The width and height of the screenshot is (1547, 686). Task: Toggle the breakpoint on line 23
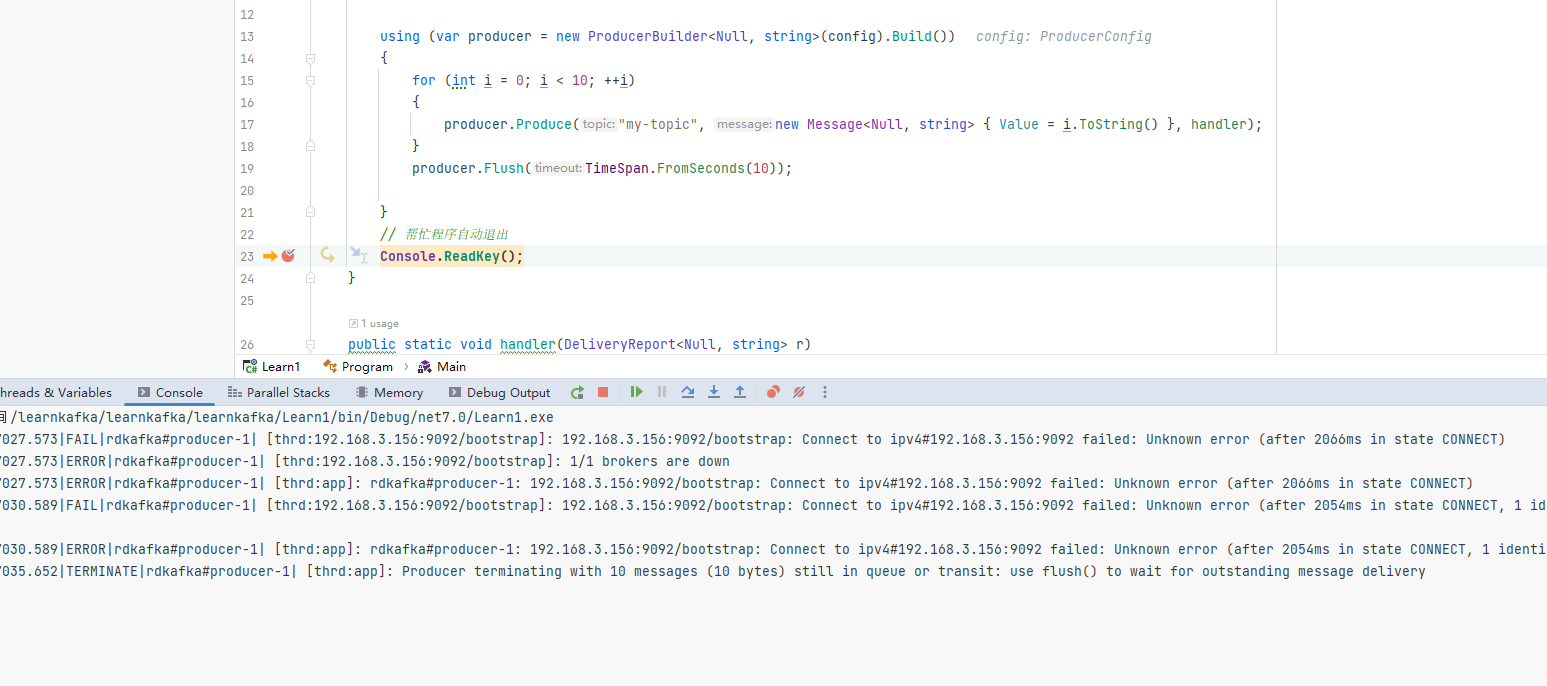point(288,256)
